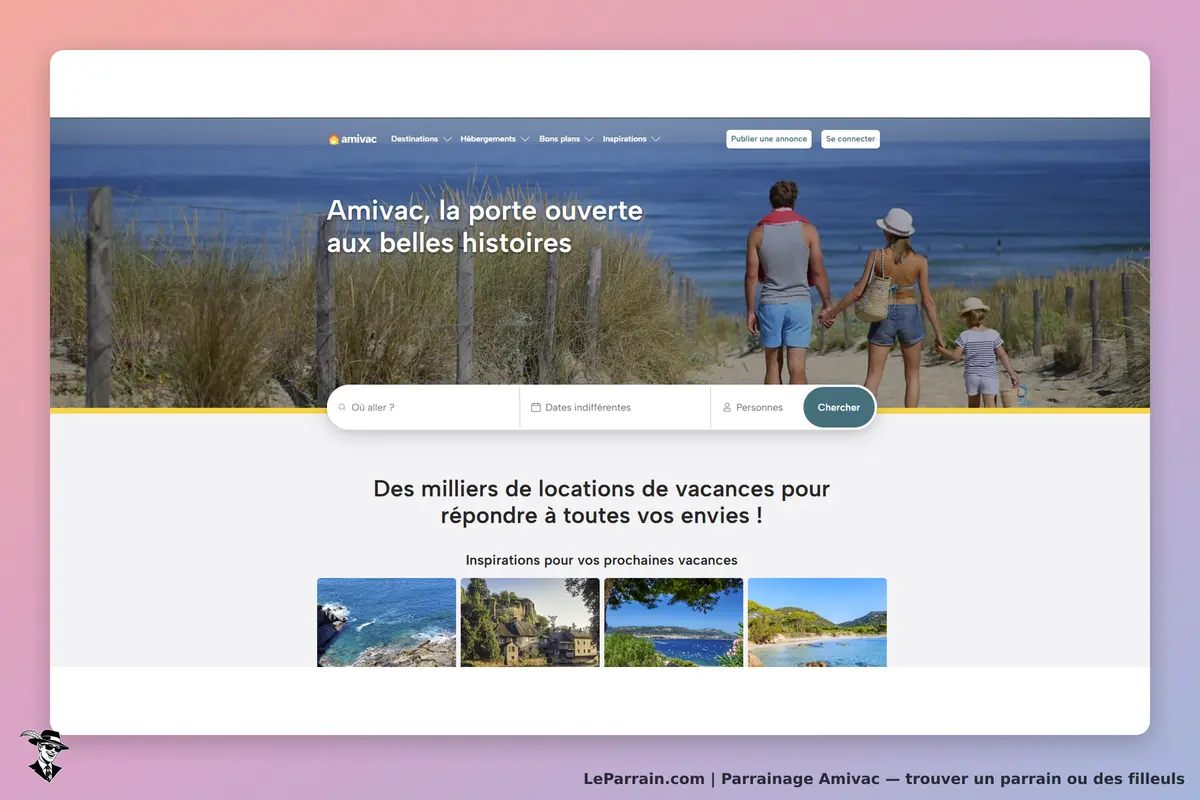The width and height of the screenshot is (1200, 800).
Task: Click heading Des milliers de locations de vacances
Action: [x=601, y=502]
